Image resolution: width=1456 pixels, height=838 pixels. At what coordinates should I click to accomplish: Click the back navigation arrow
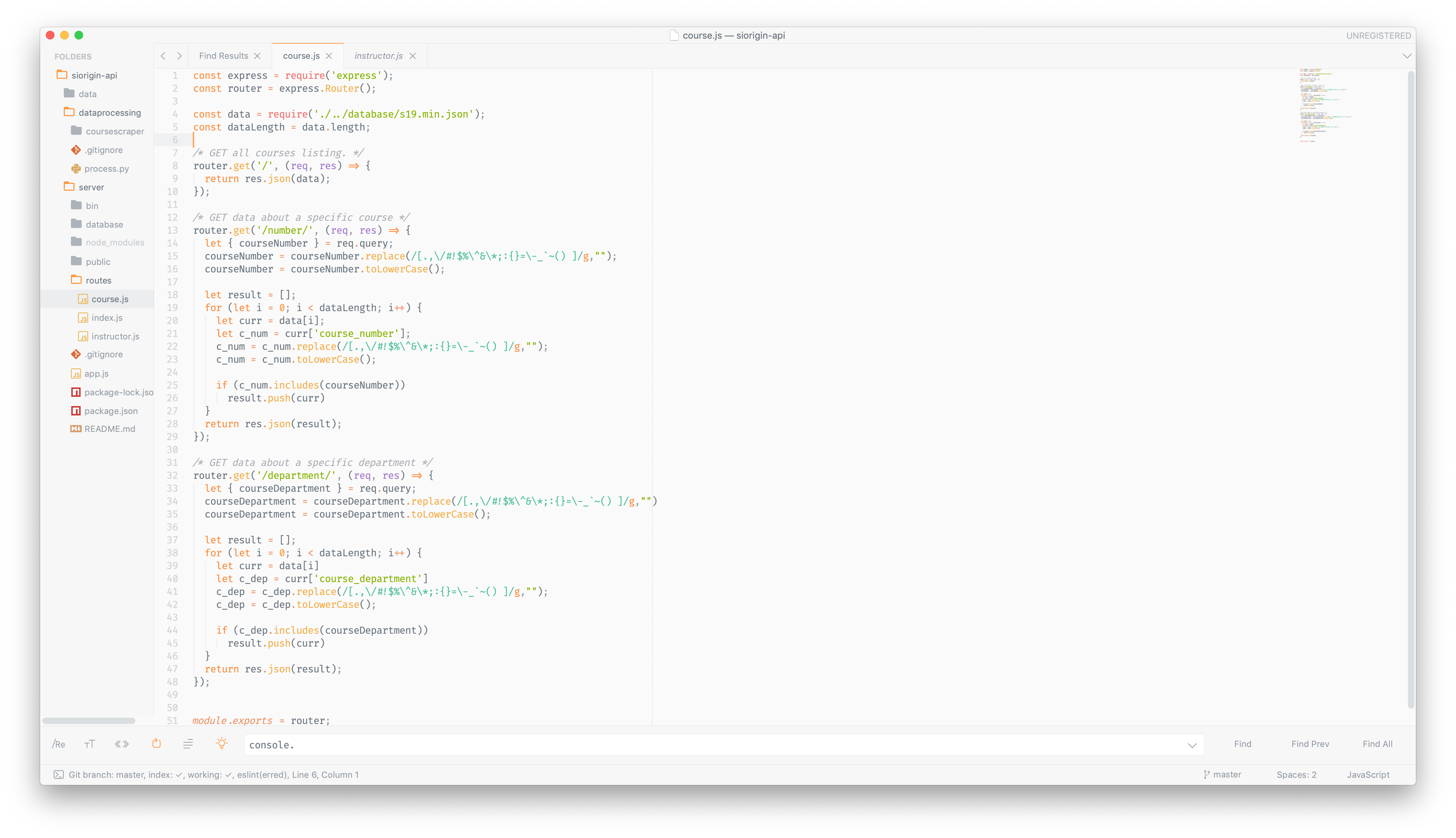click(x=163, y=56)
